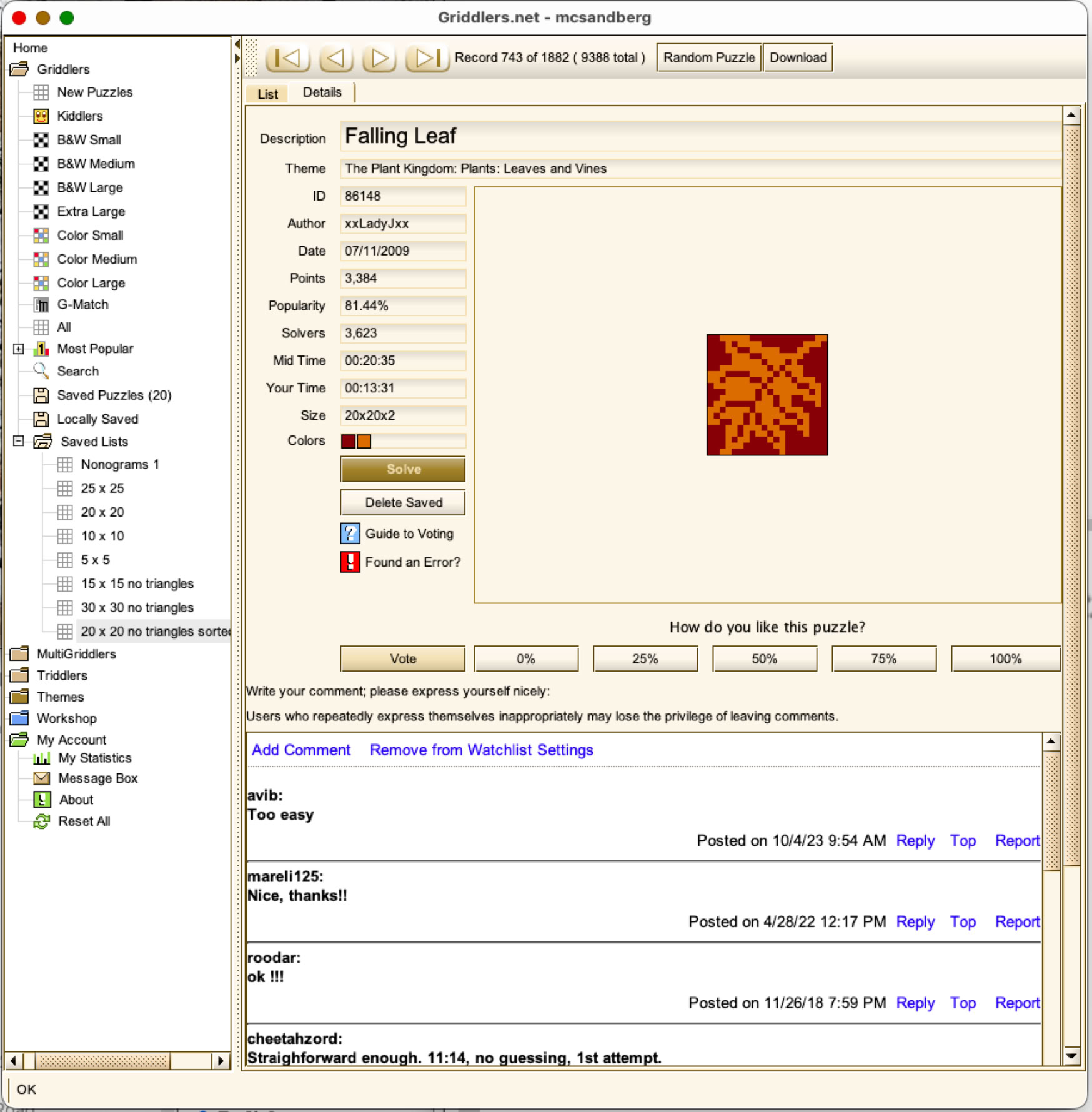Switch to the Details tab
Viewport: 1092px width, 1112px height.
pyautogui.click(x=322, y=92)
